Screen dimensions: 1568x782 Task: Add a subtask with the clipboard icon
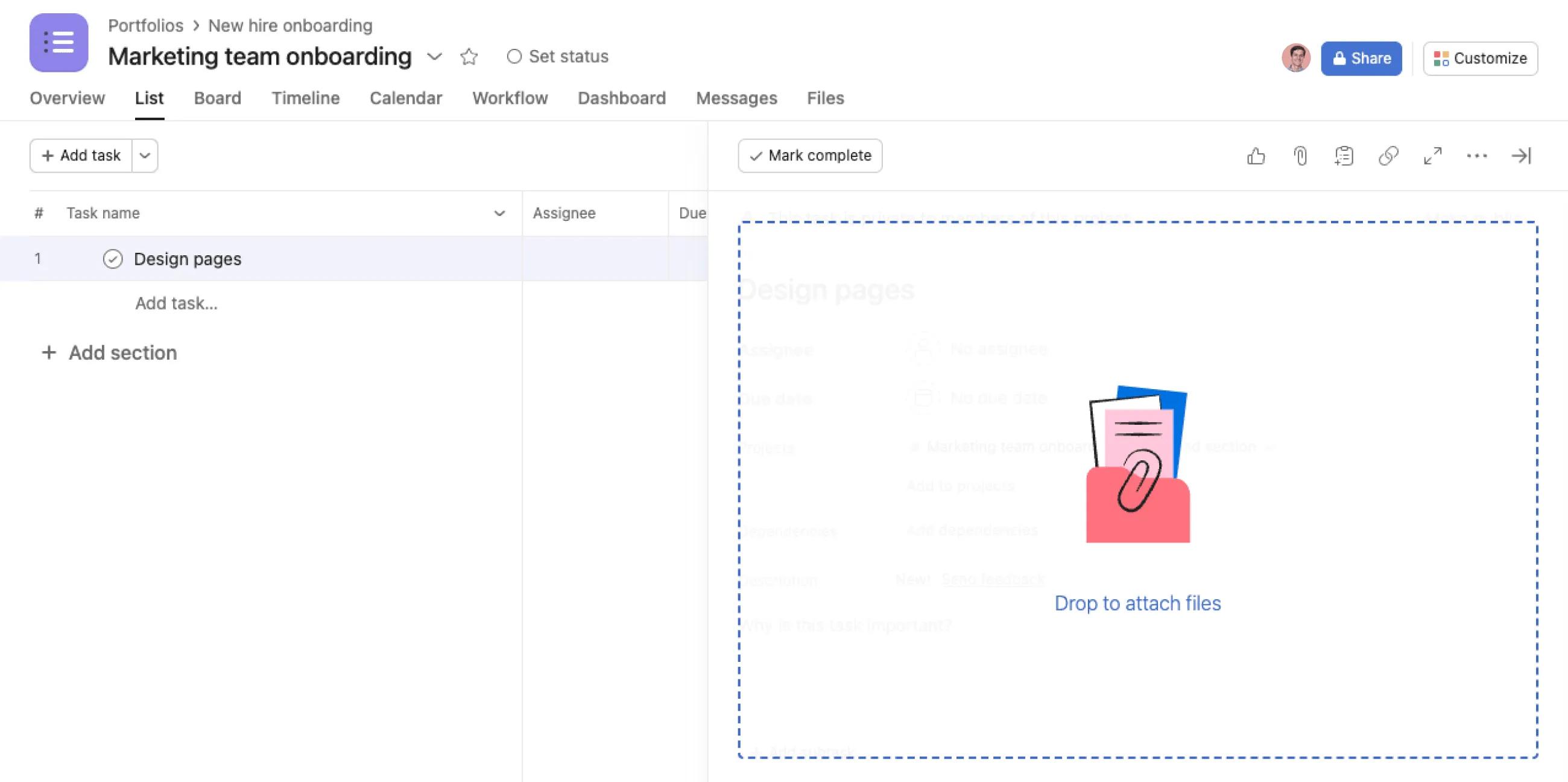click(1344, 156)
